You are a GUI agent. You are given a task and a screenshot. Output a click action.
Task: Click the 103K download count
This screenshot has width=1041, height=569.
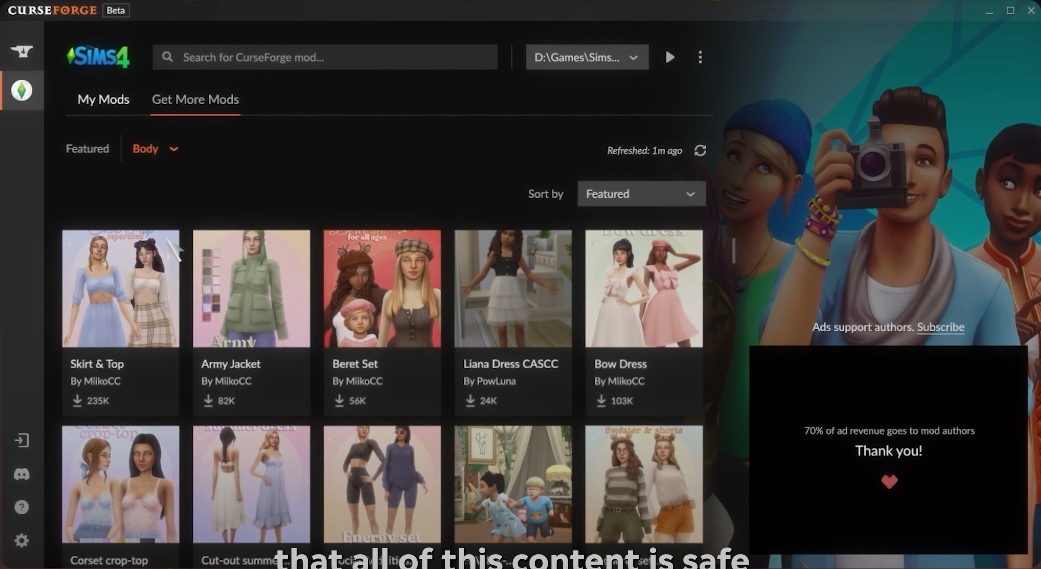622,400
